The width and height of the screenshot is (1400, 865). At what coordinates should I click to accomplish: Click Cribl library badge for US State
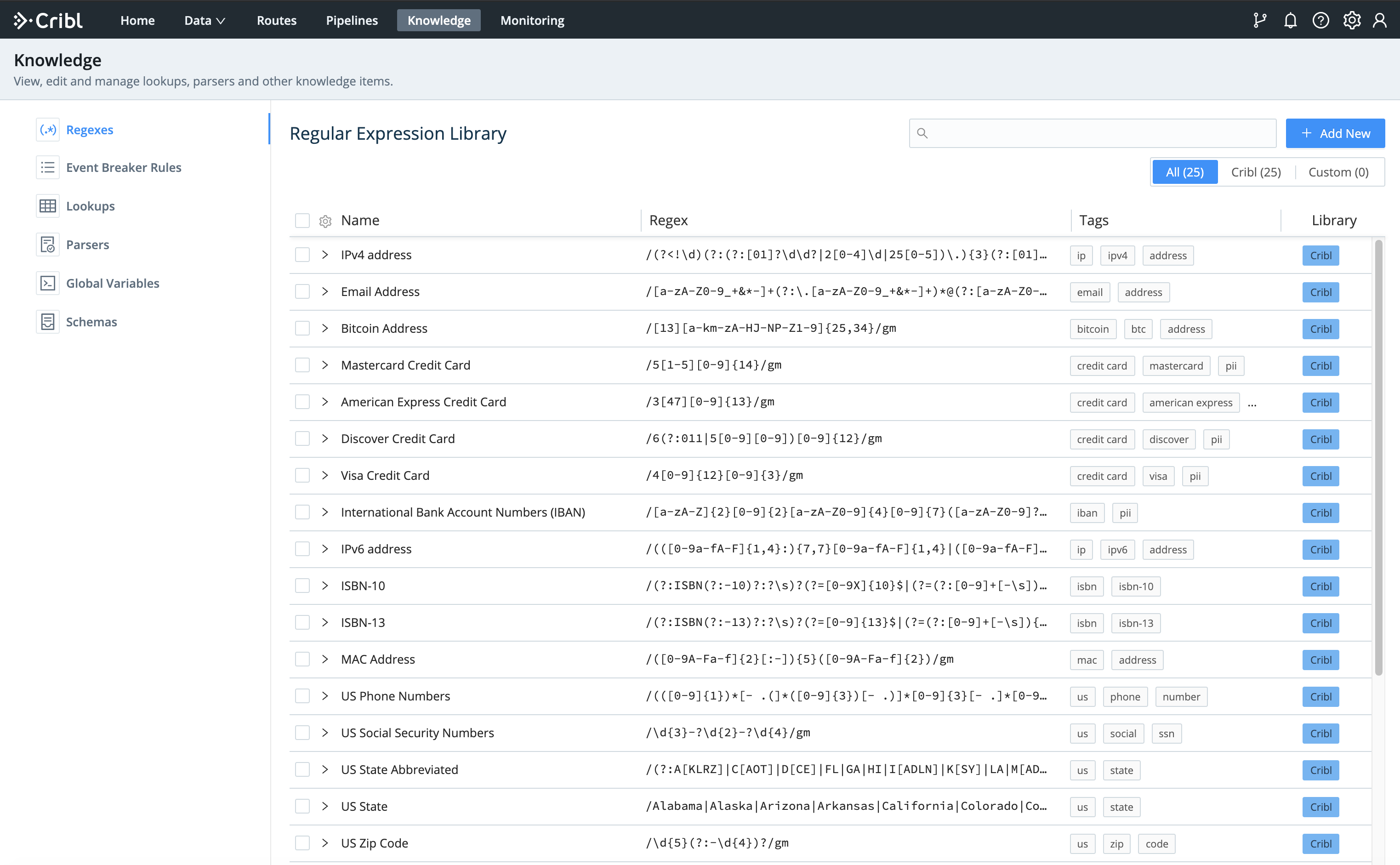pos(1320,807)
